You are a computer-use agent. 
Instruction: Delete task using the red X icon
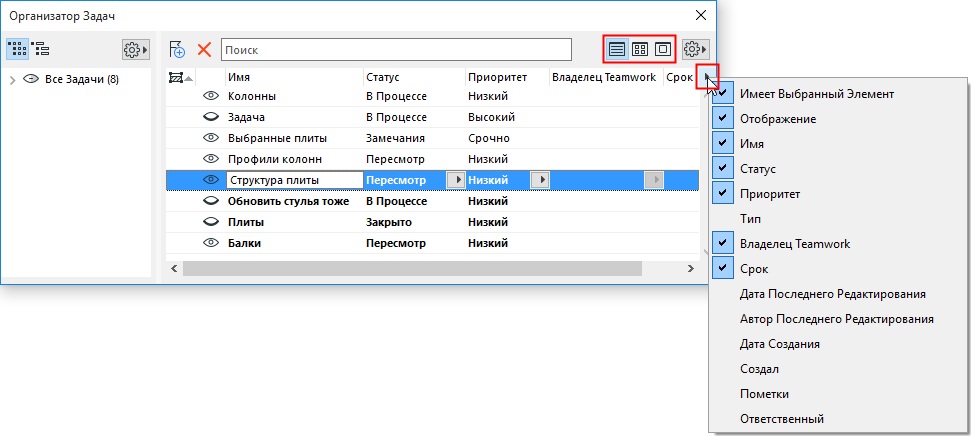(204, 50)
